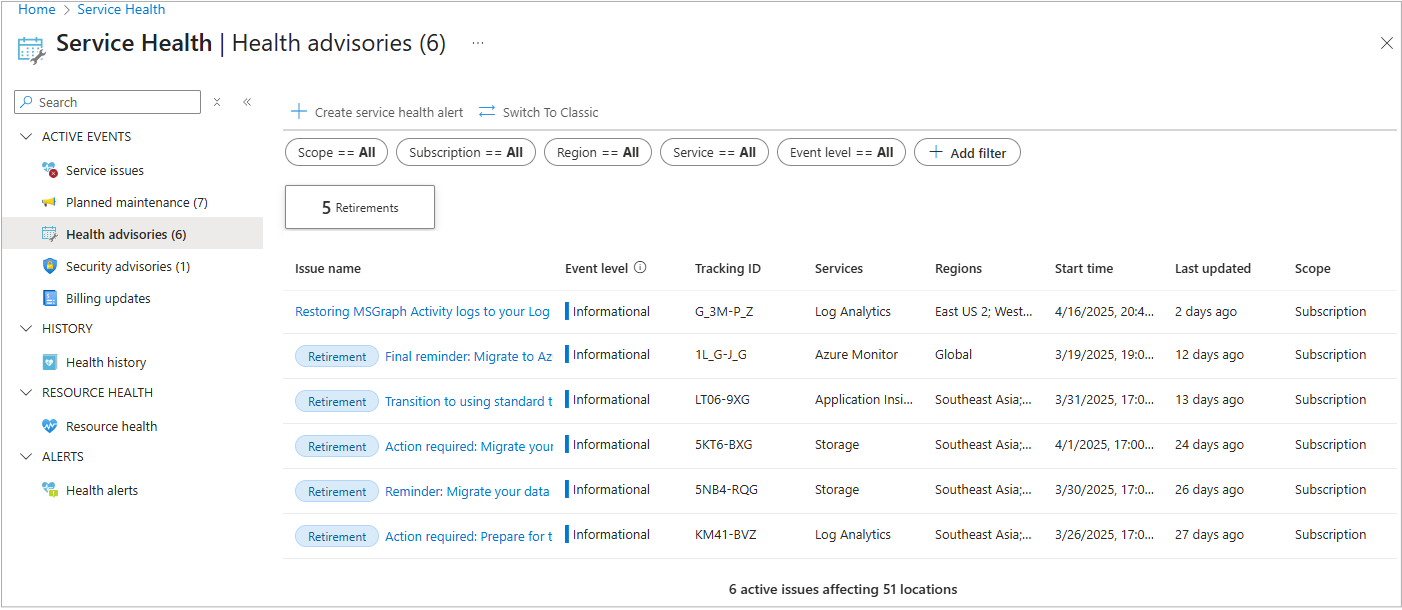Click the 5 Retirements card

(x=360, y=207)
